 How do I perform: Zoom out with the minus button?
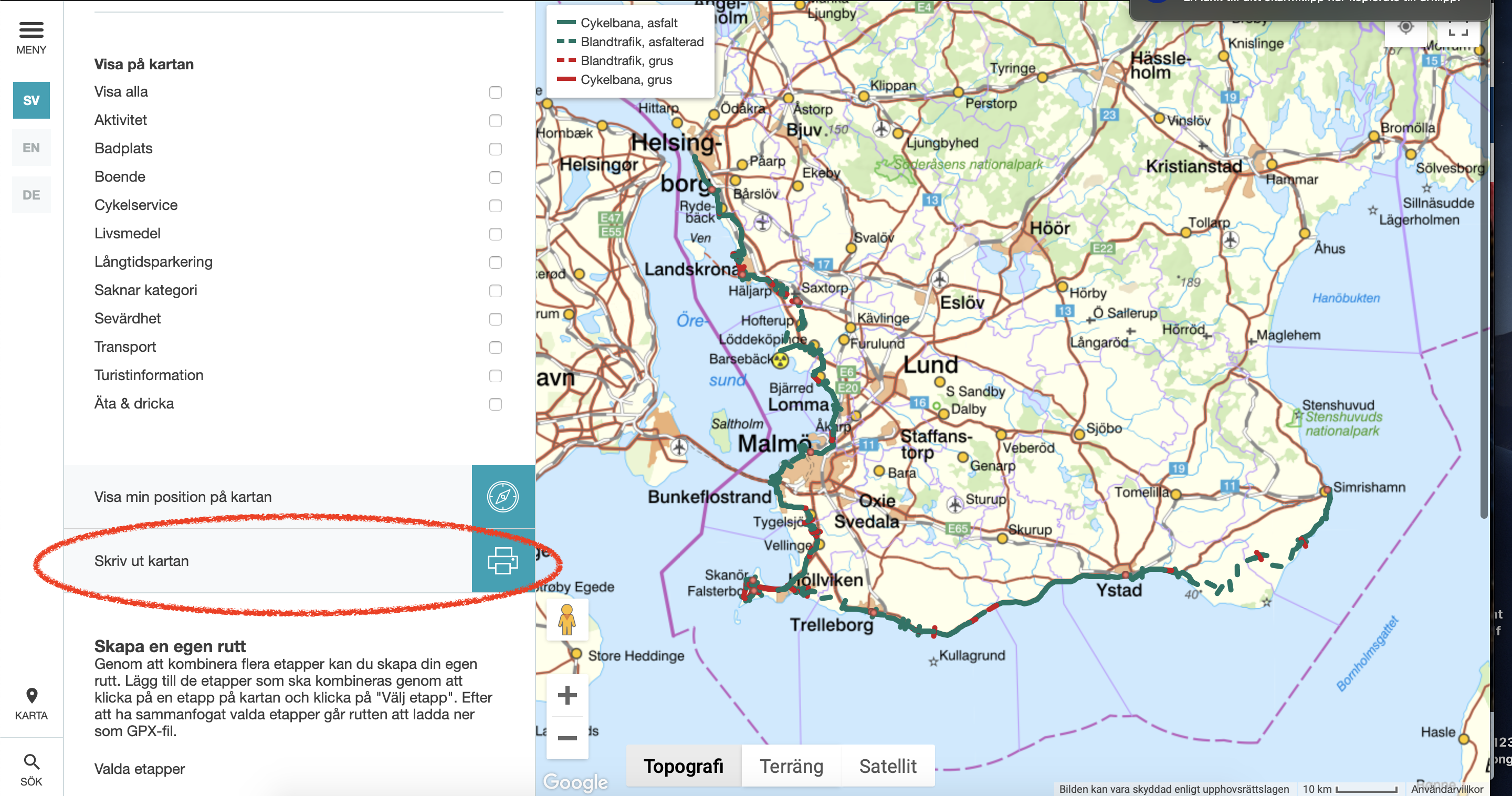(x=567, y=738)
